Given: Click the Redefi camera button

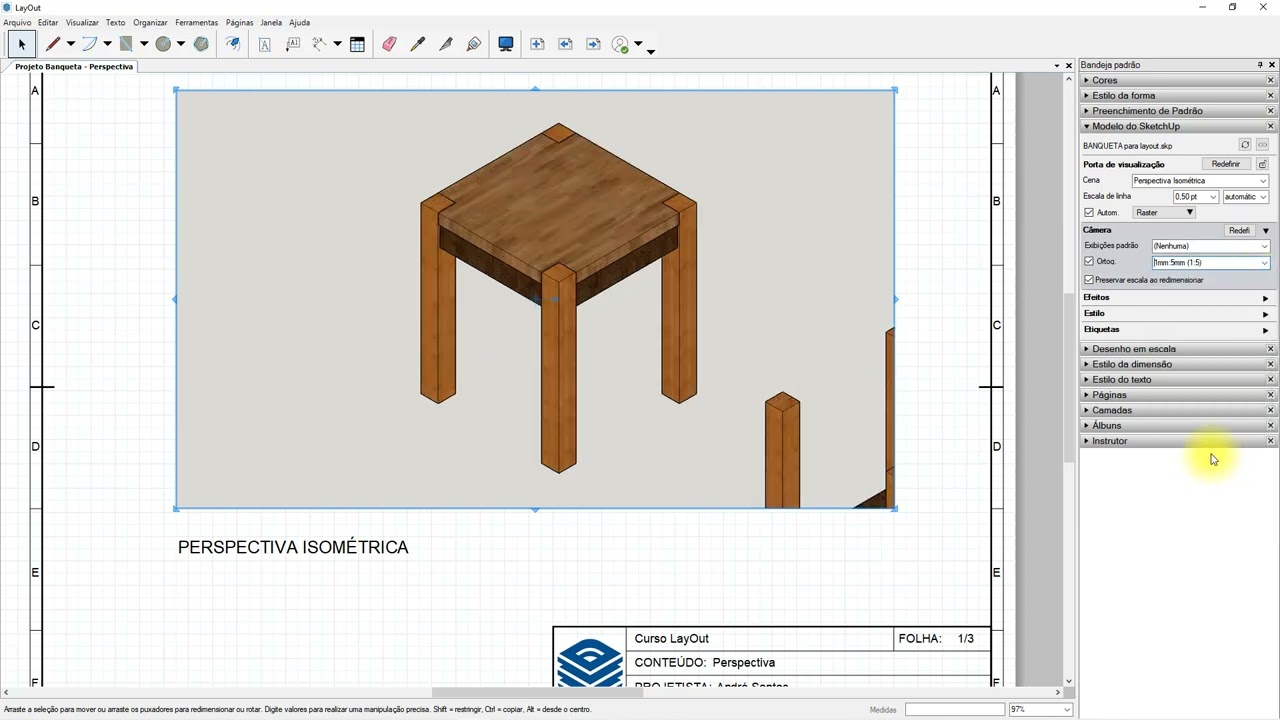Looking at the screenshot, I should [1239, 231].
